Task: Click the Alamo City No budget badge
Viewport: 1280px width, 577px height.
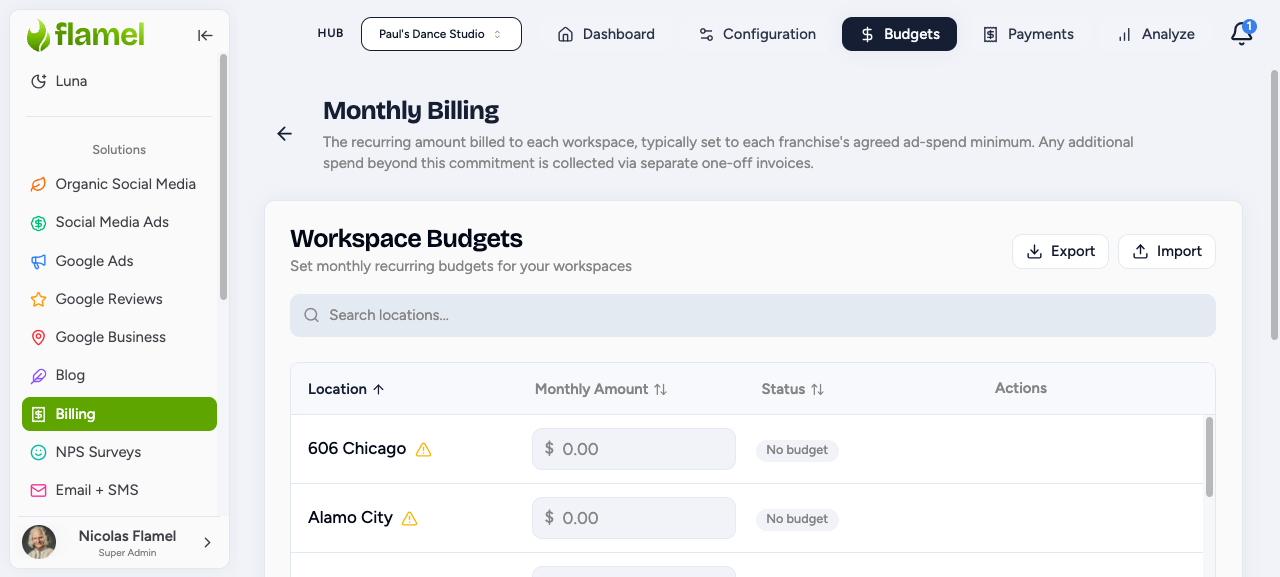Action: click(x=797, y=519)
